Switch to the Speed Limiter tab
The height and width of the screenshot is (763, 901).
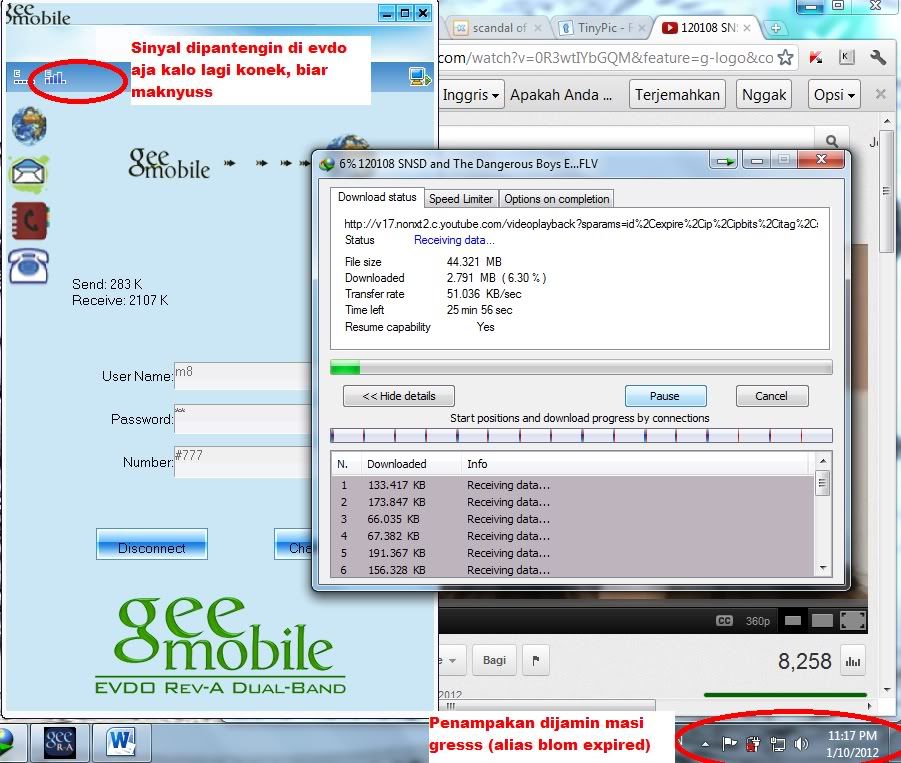coord(461,199)
